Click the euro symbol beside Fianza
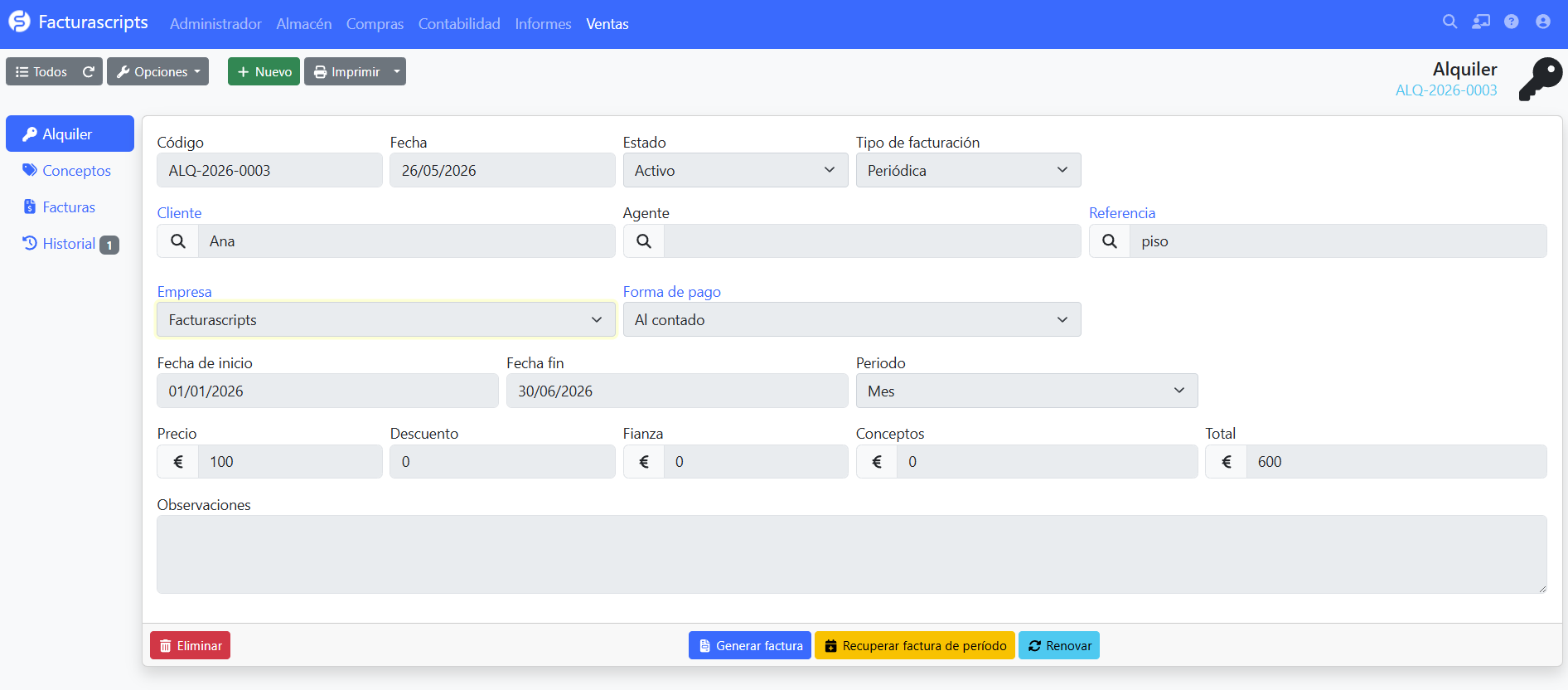 coord(644,462)
